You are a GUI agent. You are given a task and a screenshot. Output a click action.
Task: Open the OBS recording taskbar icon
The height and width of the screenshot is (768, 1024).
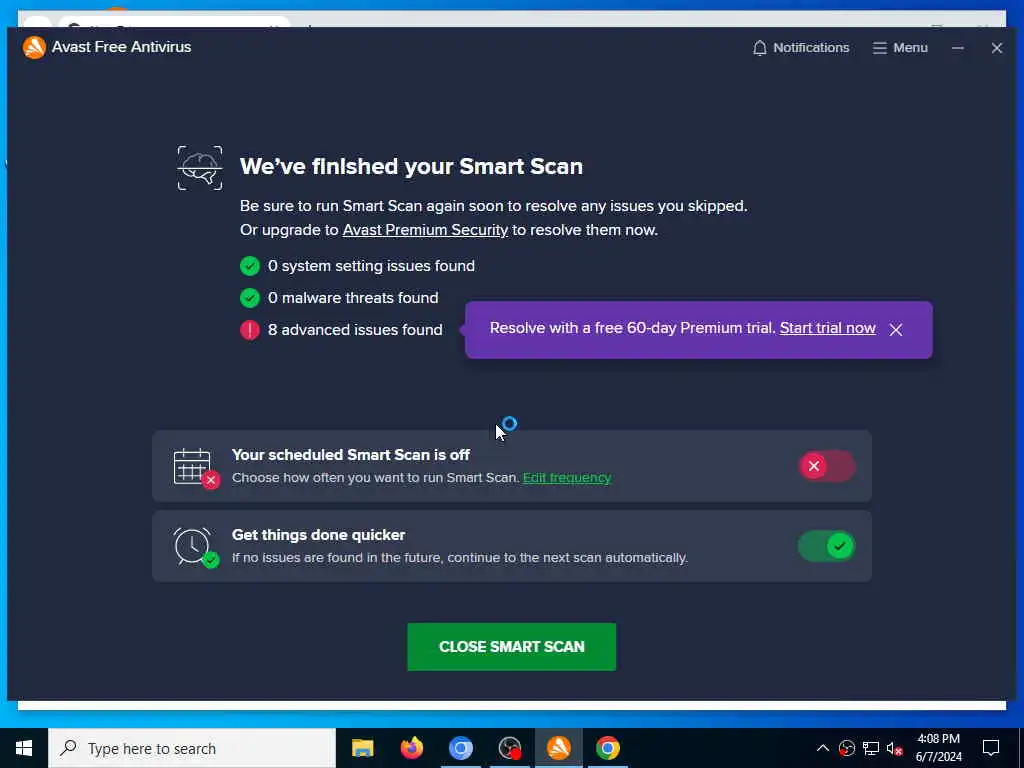point(509,748)
